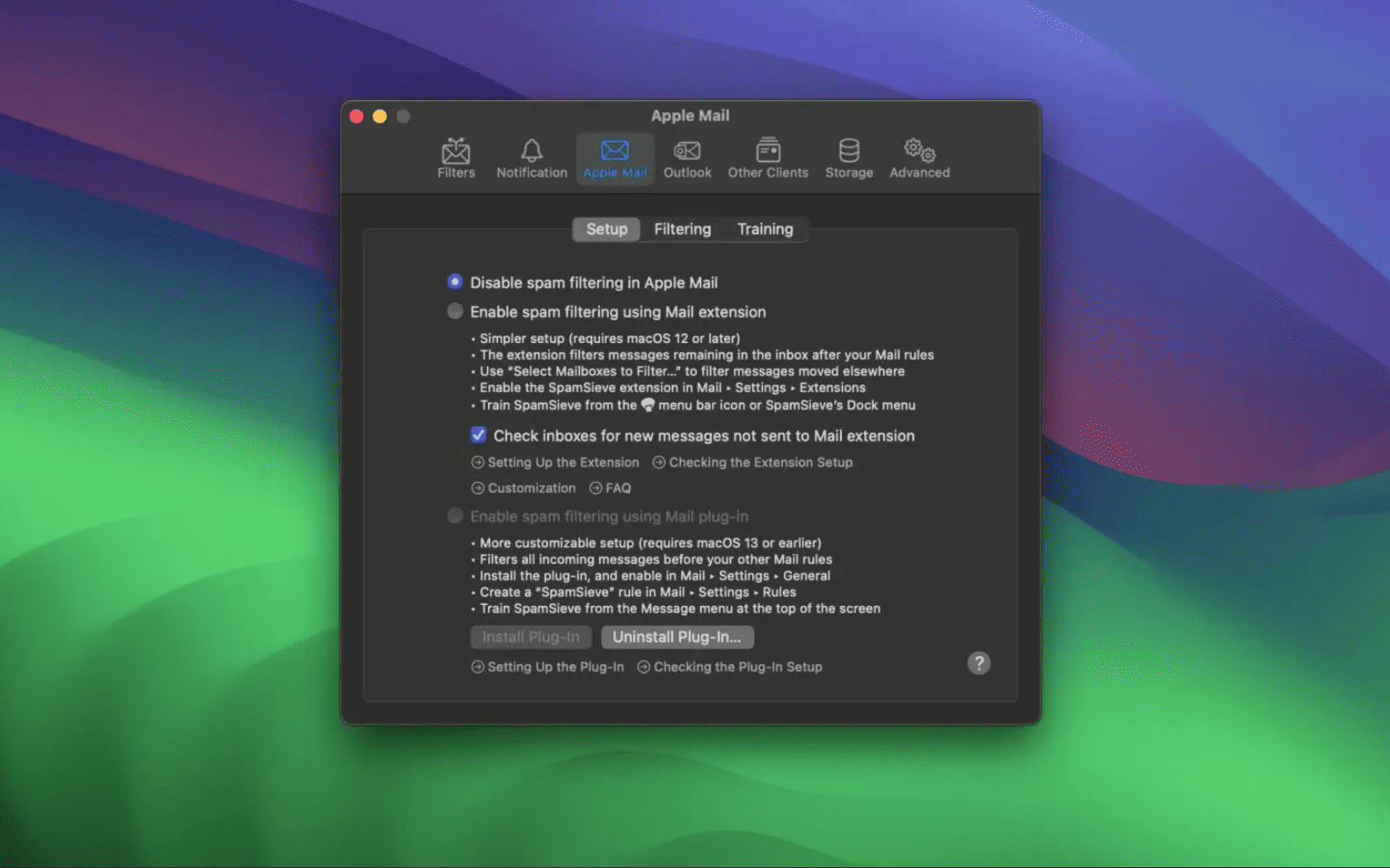Click the 'Use "Select Mailboxes to Filter…"' bullet text
This screenshot has width=1390, height=868.
tap(692, 371)
